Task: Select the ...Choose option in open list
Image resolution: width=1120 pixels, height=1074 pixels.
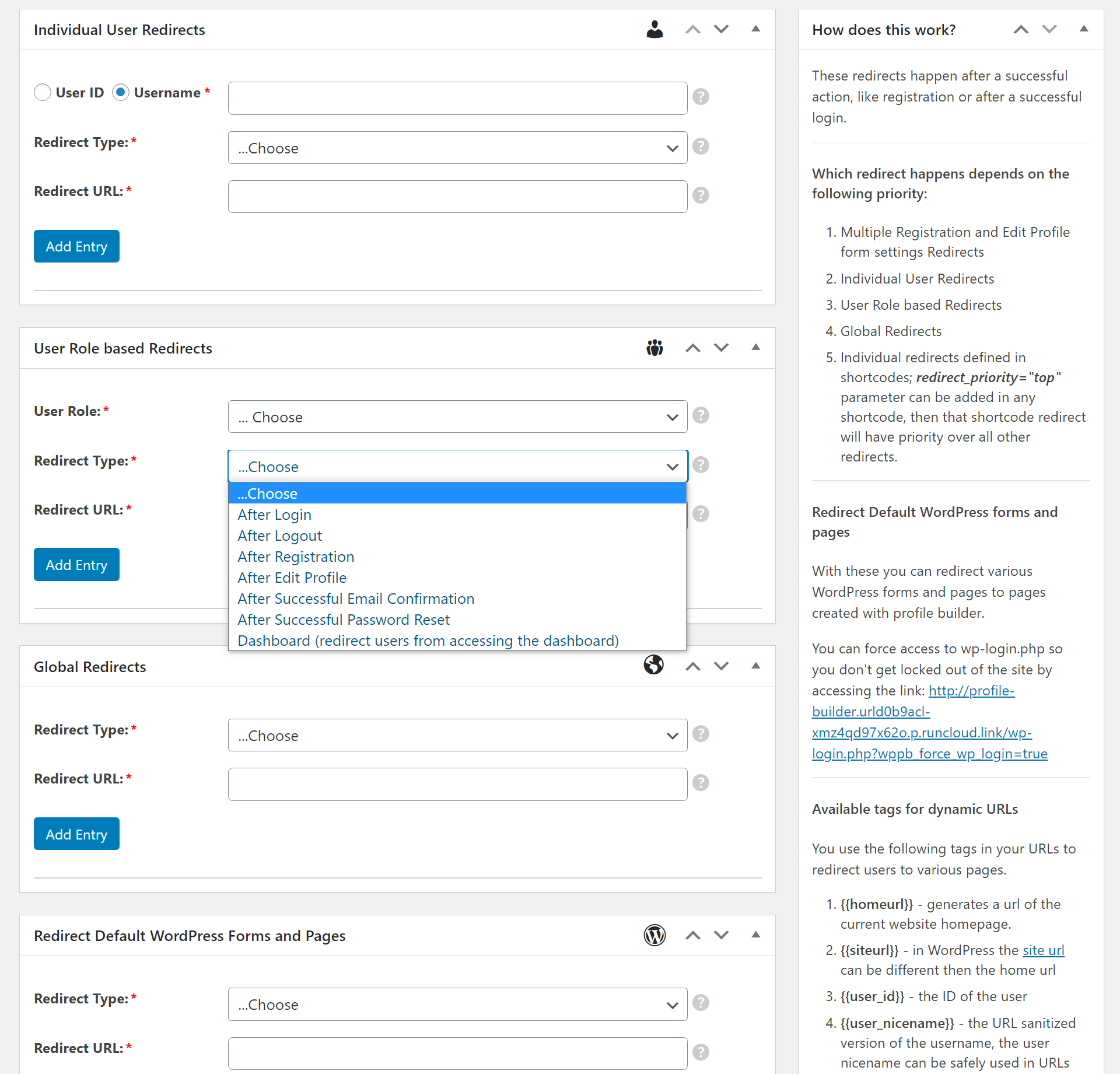Action: pyautogui.click(x=457, y=493)
